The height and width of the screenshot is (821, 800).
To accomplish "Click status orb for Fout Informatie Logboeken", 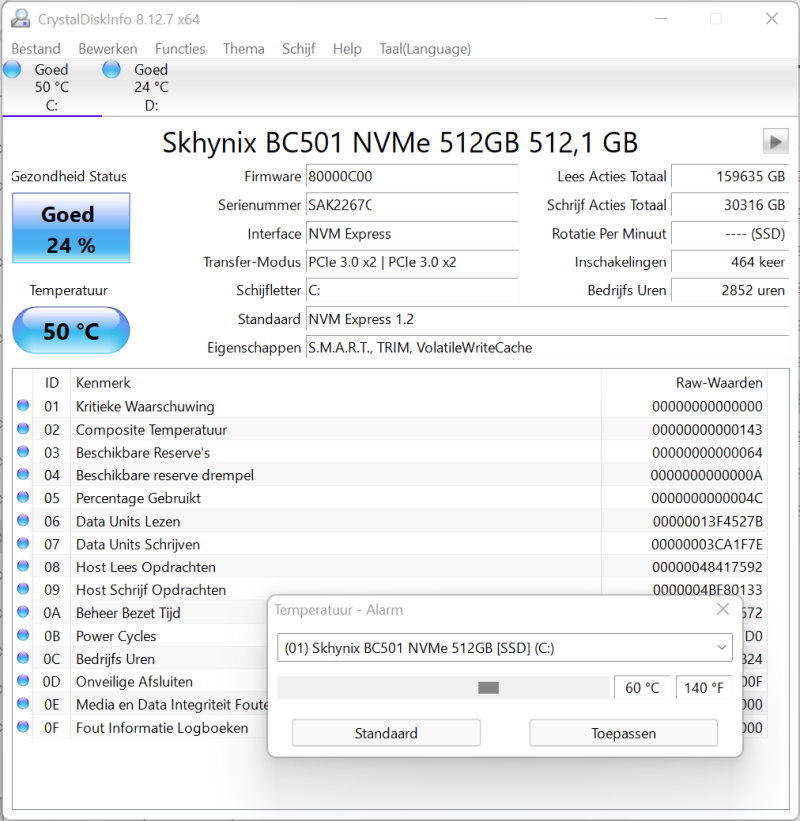I will click(23, 726).
